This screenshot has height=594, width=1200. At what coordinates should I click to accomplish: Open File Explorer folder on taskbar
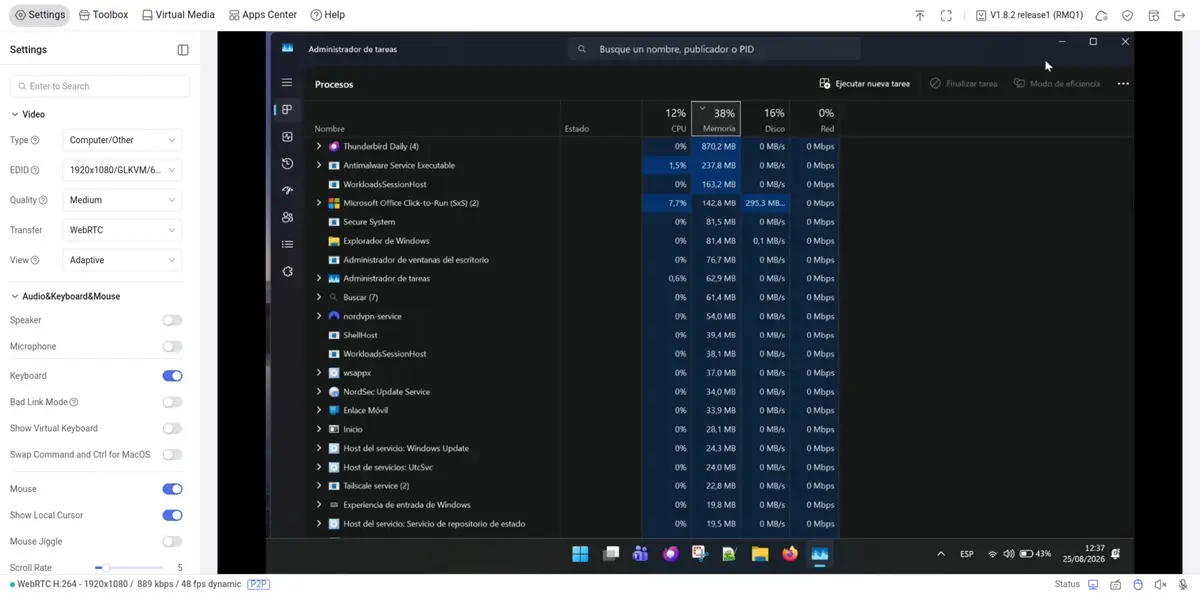pos(760,554)
